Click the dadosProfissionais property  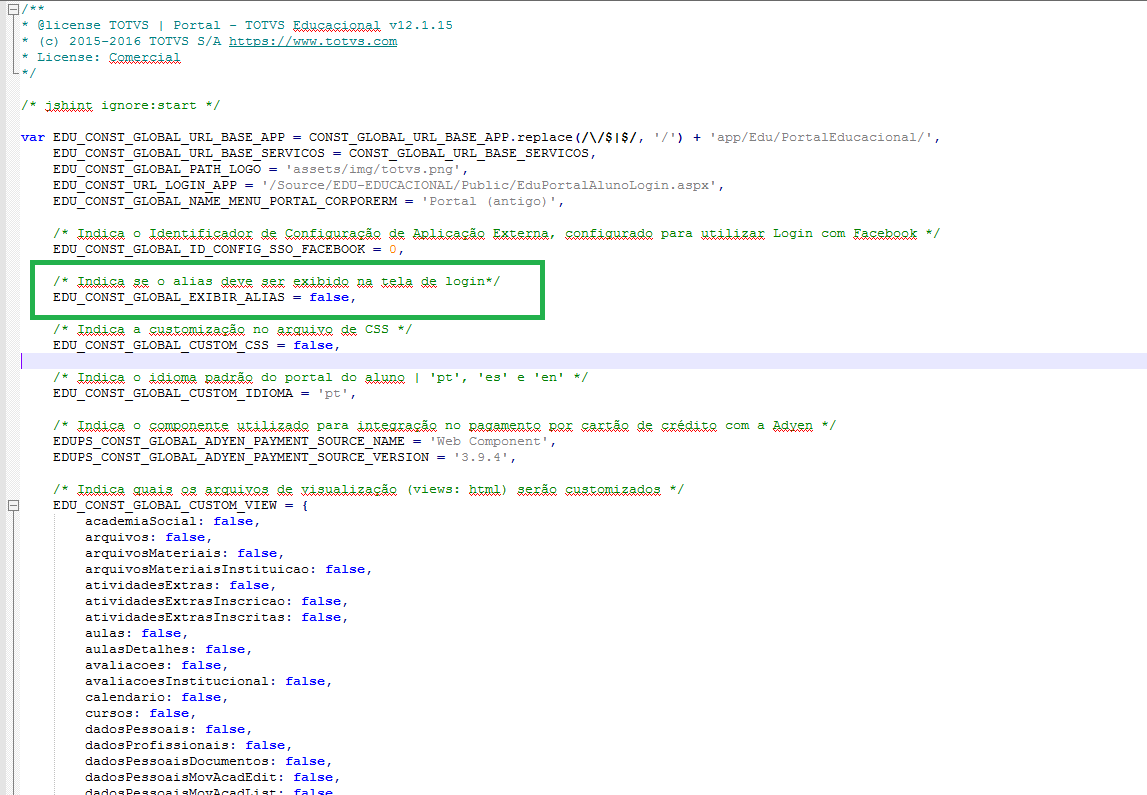tap(161, 746)
